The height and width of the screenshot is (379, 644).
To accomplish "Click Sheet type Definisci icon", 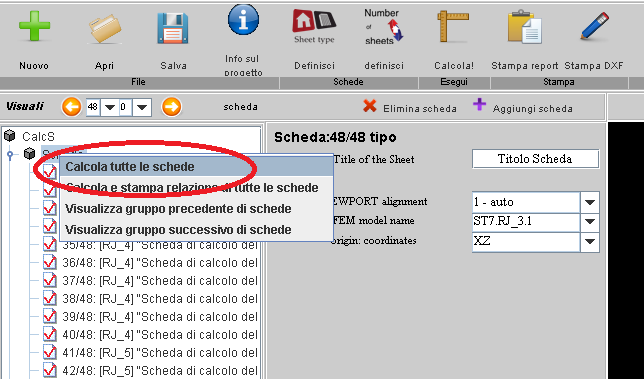I will point(314,27).
